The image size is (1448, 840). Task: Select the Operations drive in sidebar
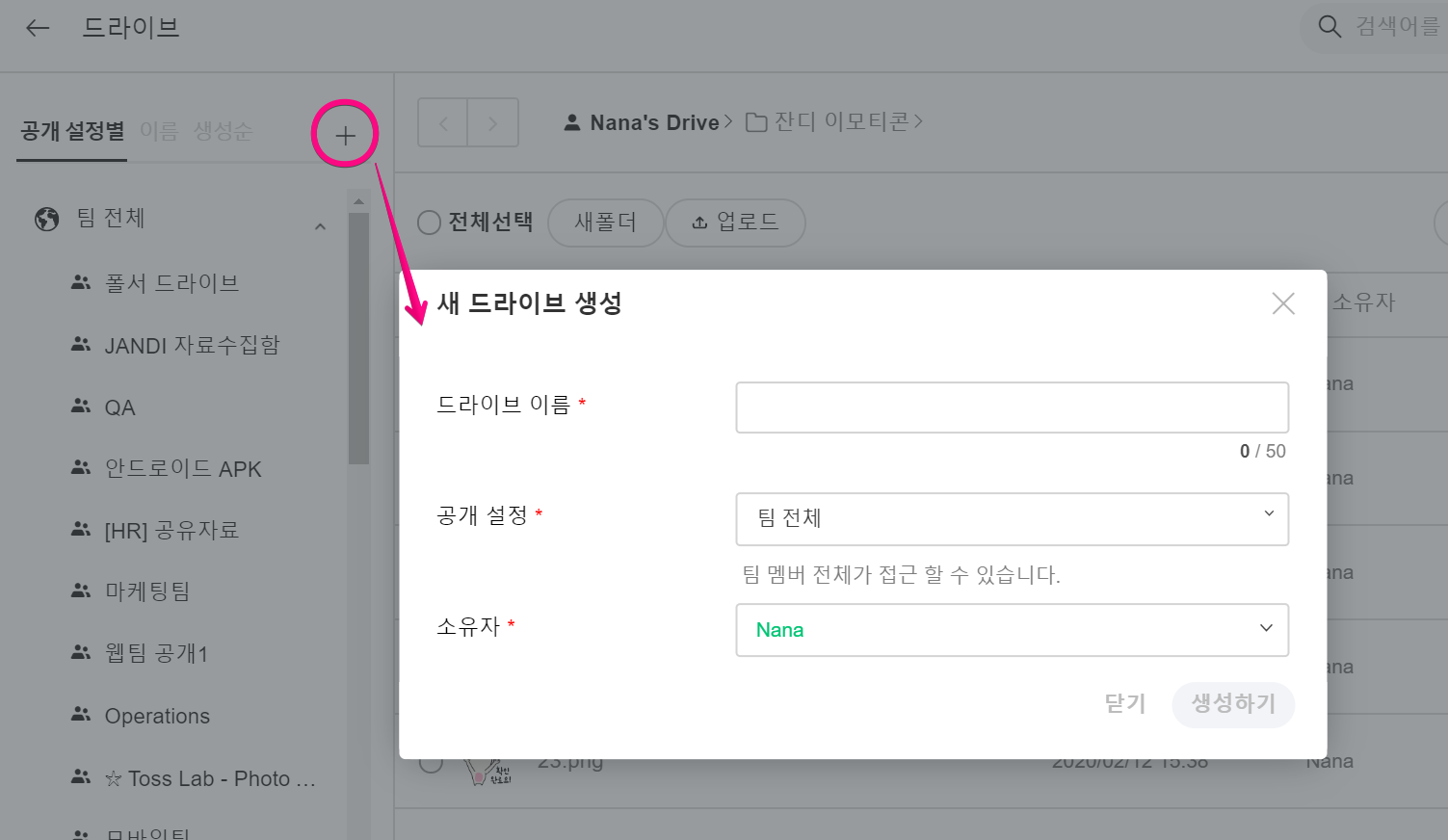157,716
